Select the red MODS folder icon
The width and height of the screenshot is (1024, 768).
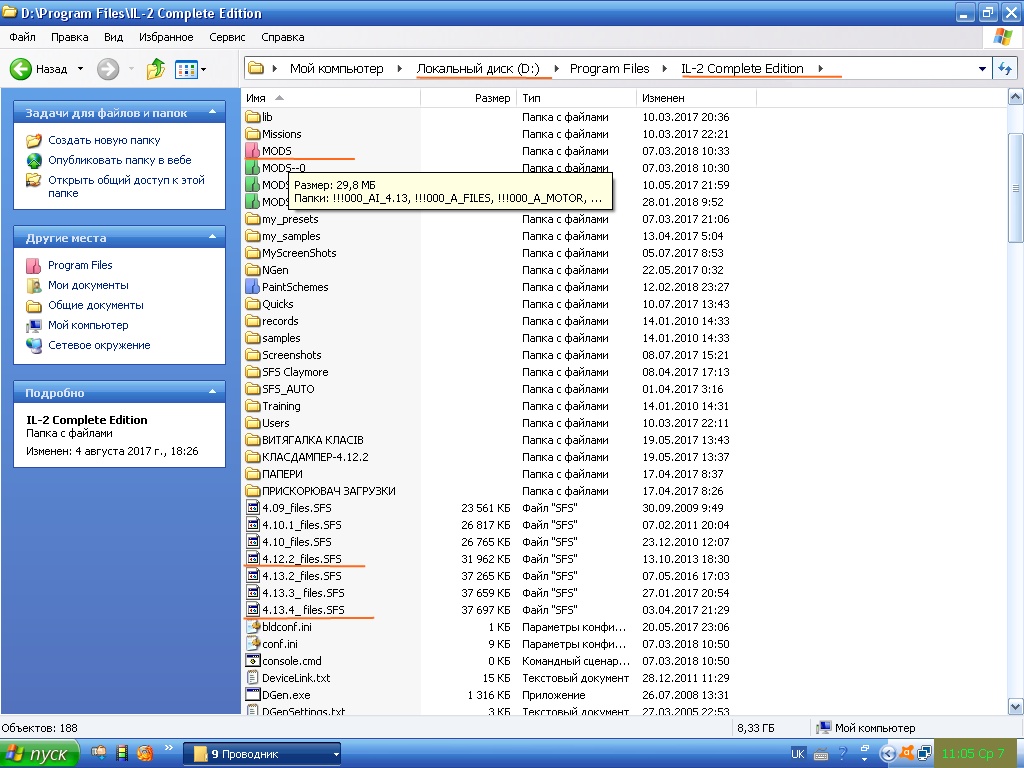(x=253, y=151)
